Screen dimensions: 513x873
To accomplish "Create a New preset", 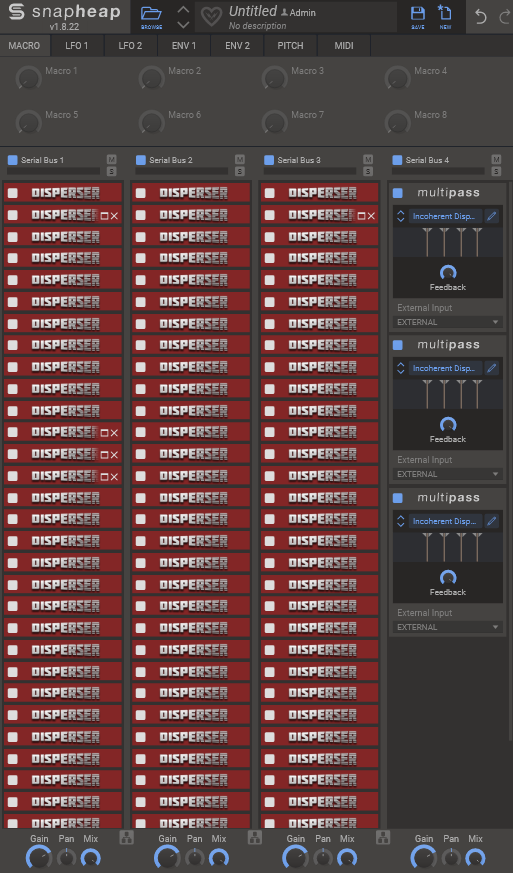I will point(445,16).
